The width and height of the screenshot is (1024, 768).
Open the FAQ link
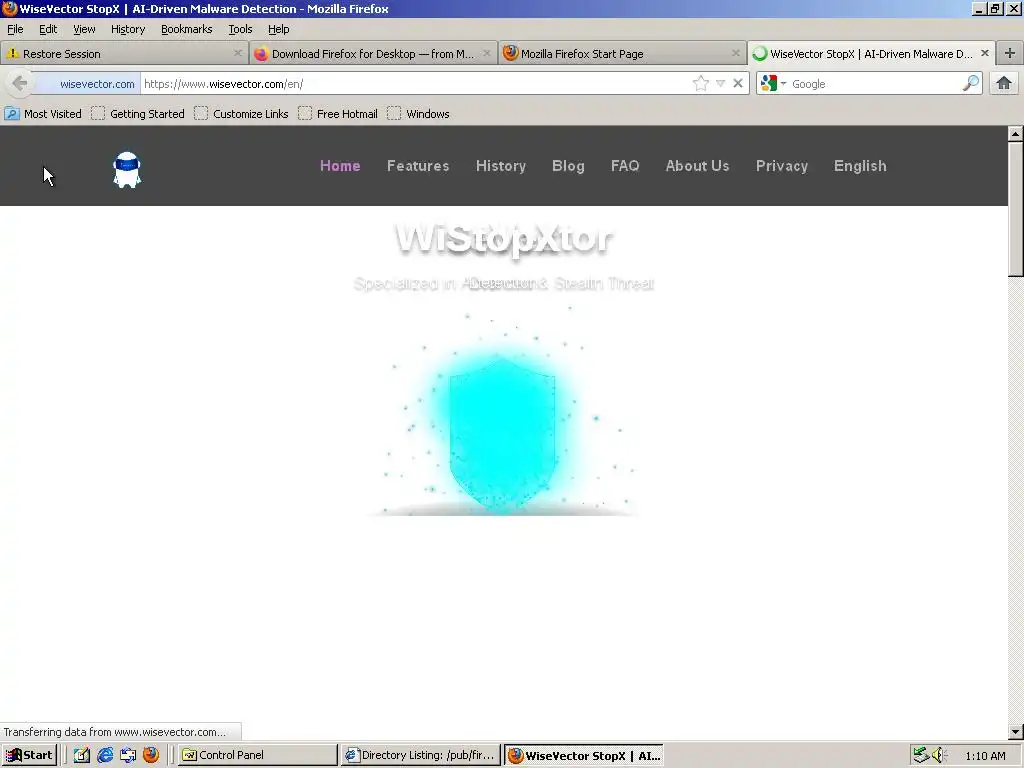[x=625, y=166]
